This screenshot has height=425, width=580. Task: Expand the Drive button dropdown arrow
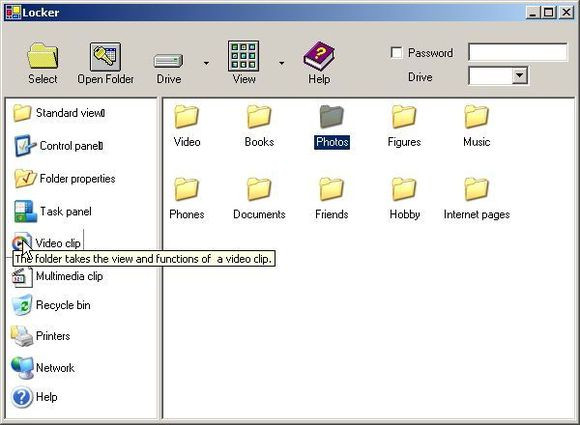206,63
